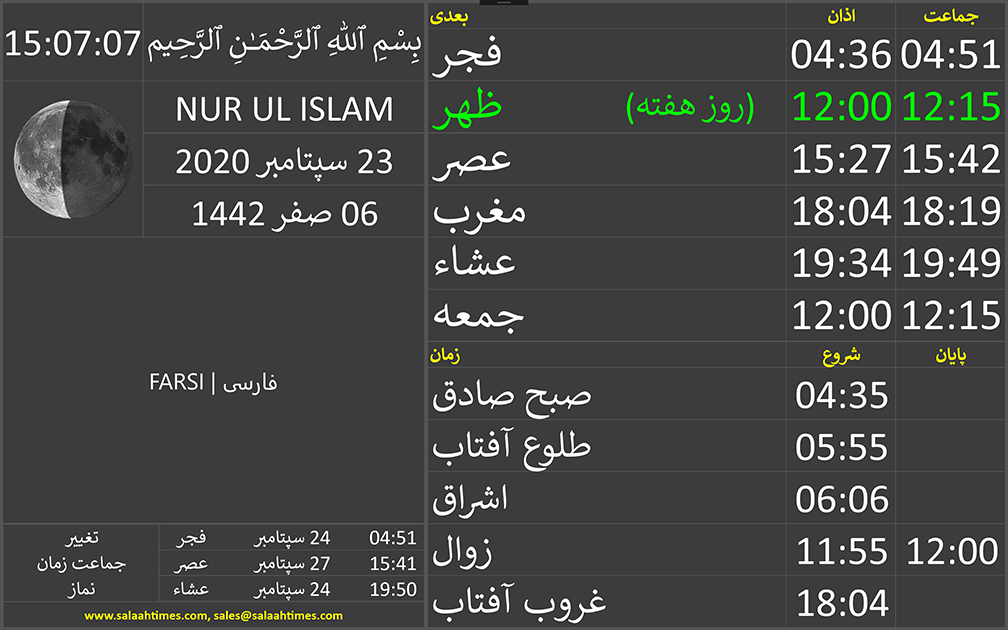The image size is (1008, 630).
Task: Click the اذان column header
Action: click(841, 16)
